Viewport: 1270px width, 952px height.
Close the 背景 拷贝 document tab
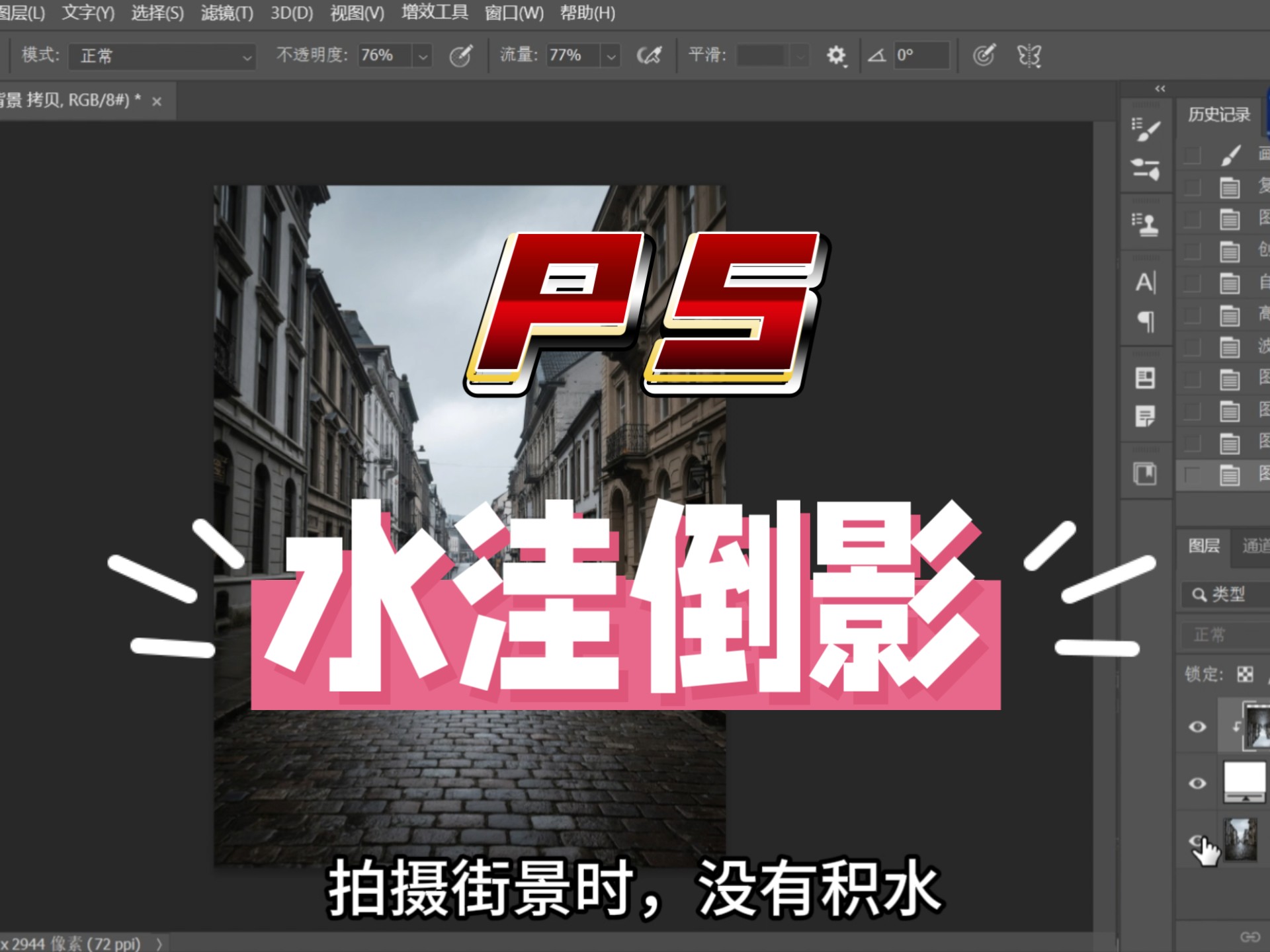coord(157,102)
